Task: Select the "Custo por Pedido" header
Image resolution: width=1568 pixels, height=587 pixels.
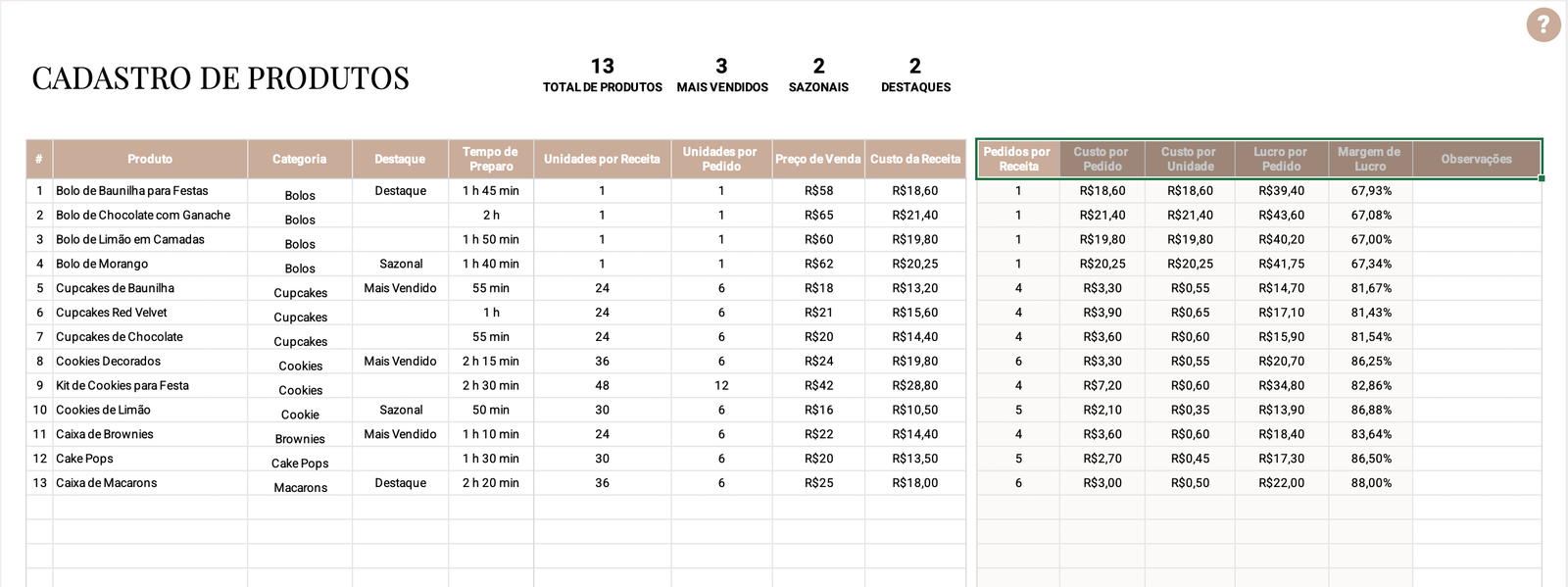Action: (1102, 159)
